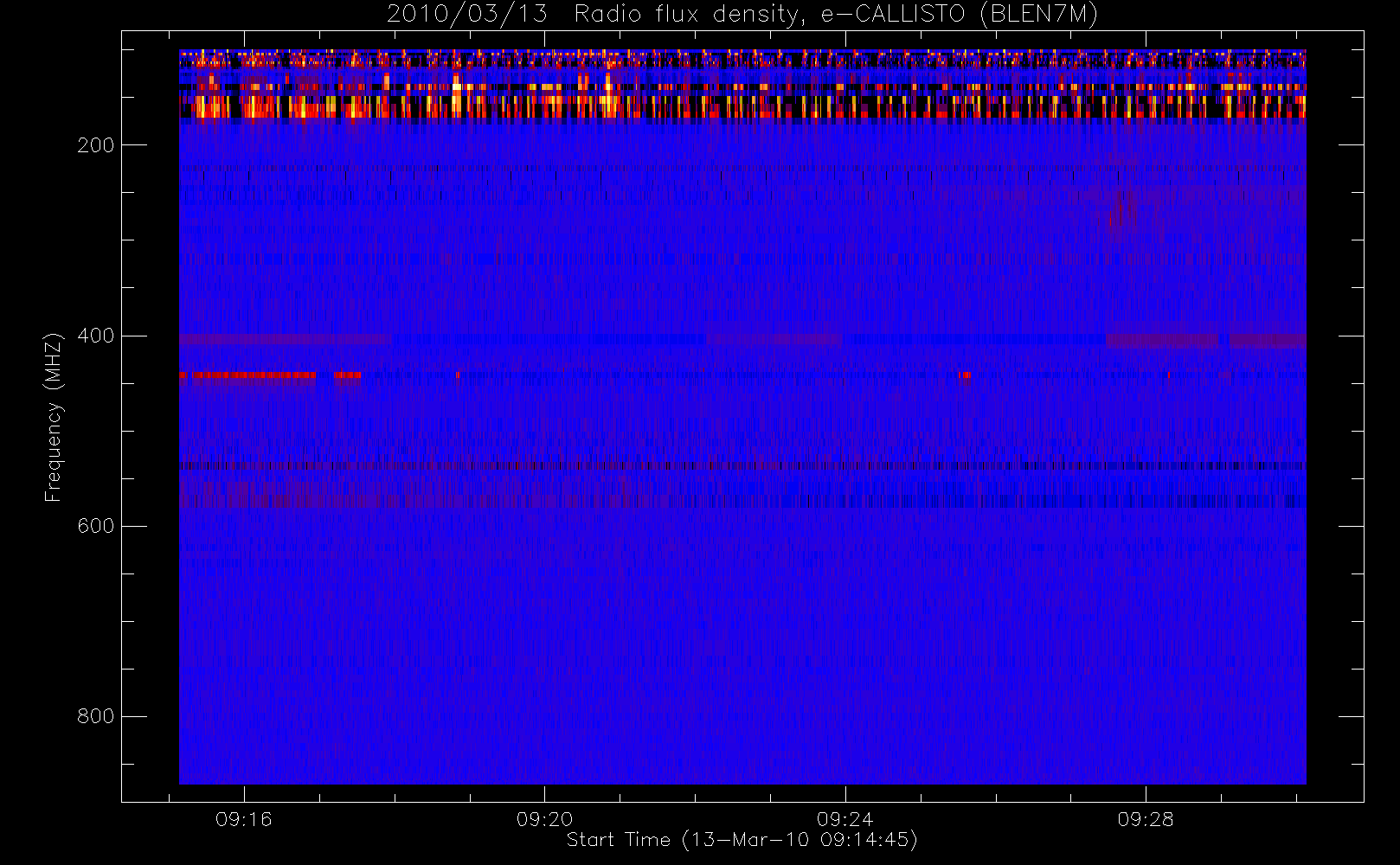Click the 200 frequency tick label

tap(95, 145)
